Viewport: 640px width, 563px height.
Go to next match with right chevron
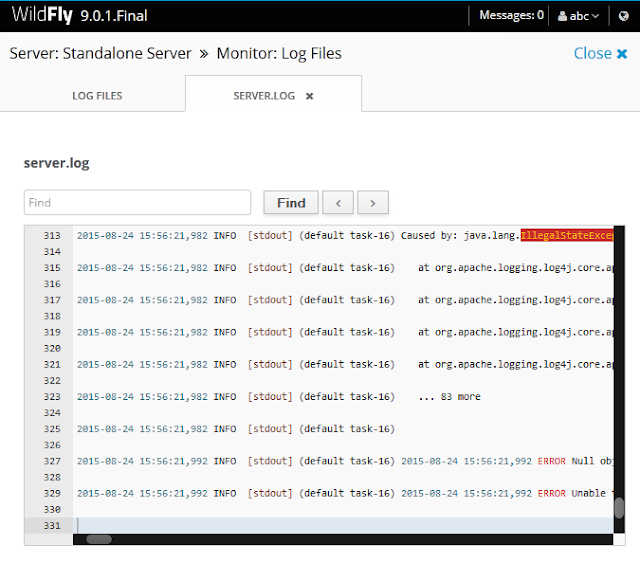[373, 203]
